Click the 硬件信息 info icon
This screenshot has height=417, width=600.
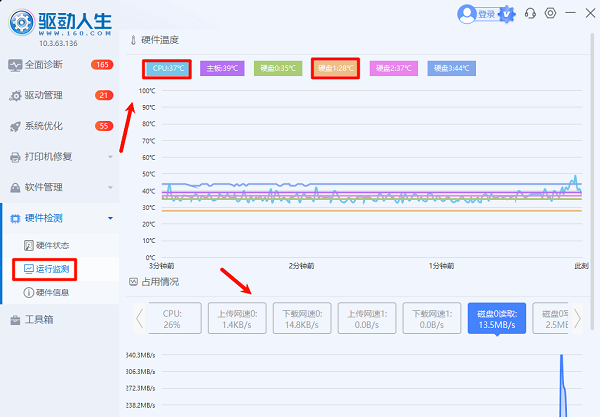pyautogui.click(x=29, y=293)
